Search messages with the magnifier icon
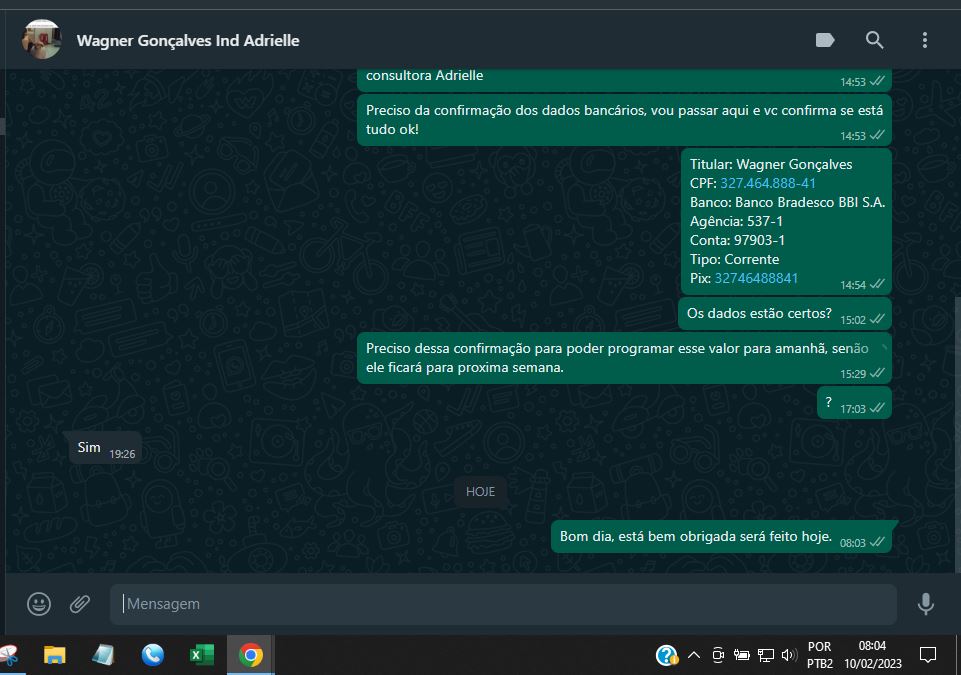 coord(875,40)
